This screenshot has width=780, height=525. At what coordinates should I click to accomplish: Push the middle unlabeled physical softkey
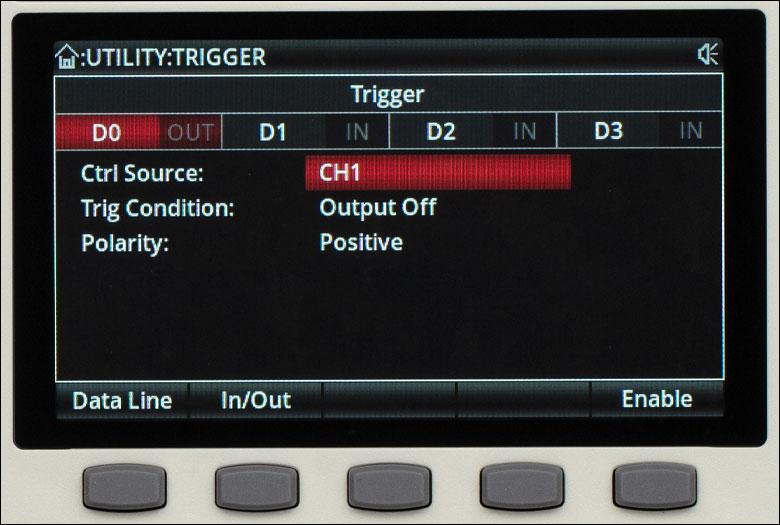coord(389,487)
